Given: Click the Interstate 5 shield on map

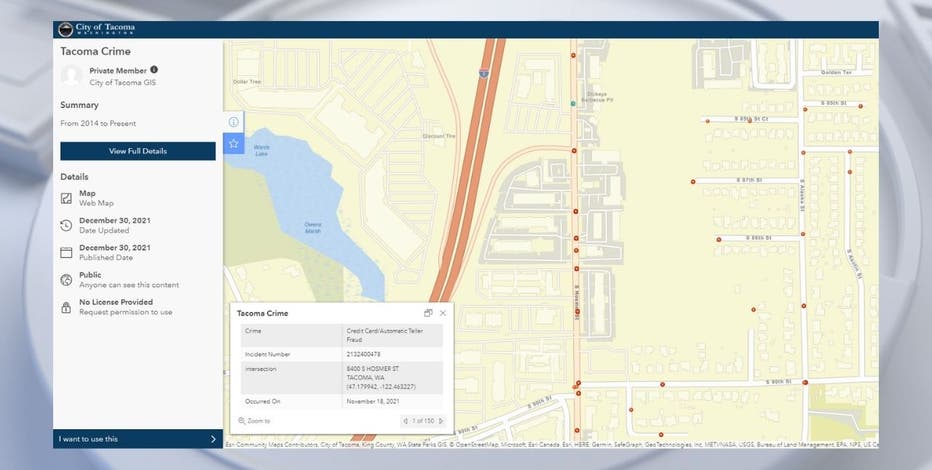Looking at the screenshot, I should 483,72.
